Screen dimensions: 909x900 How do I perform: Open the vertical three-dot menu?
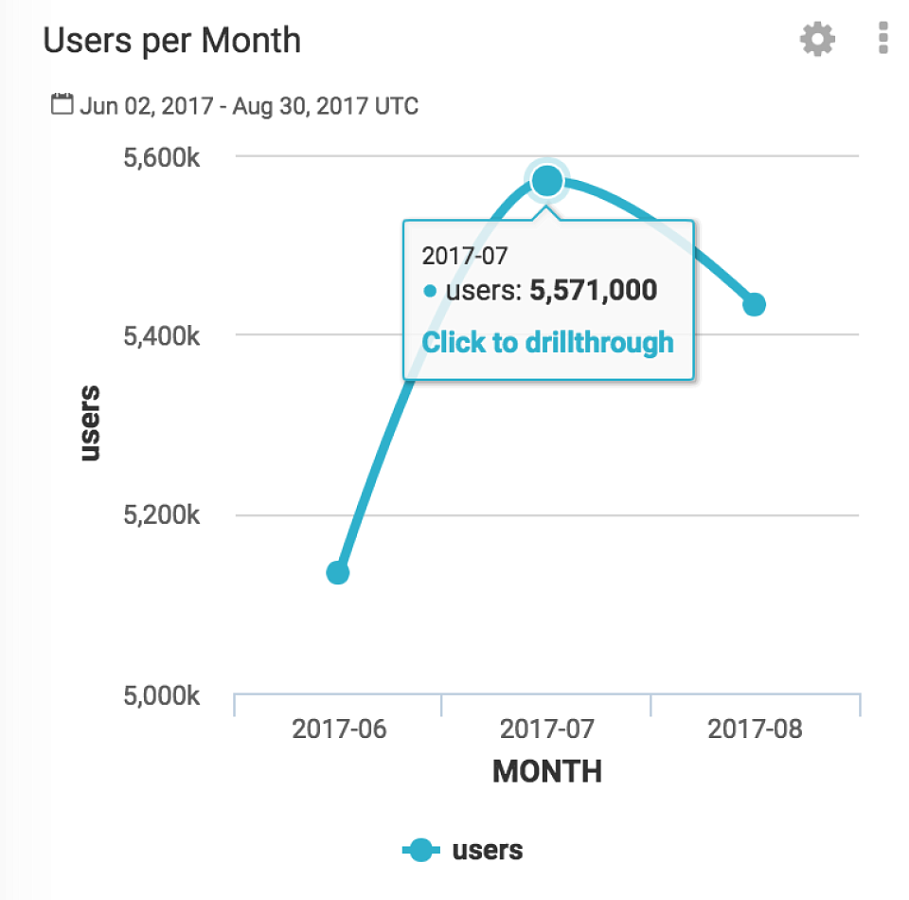pyautogui.click(x=883, y=38)
